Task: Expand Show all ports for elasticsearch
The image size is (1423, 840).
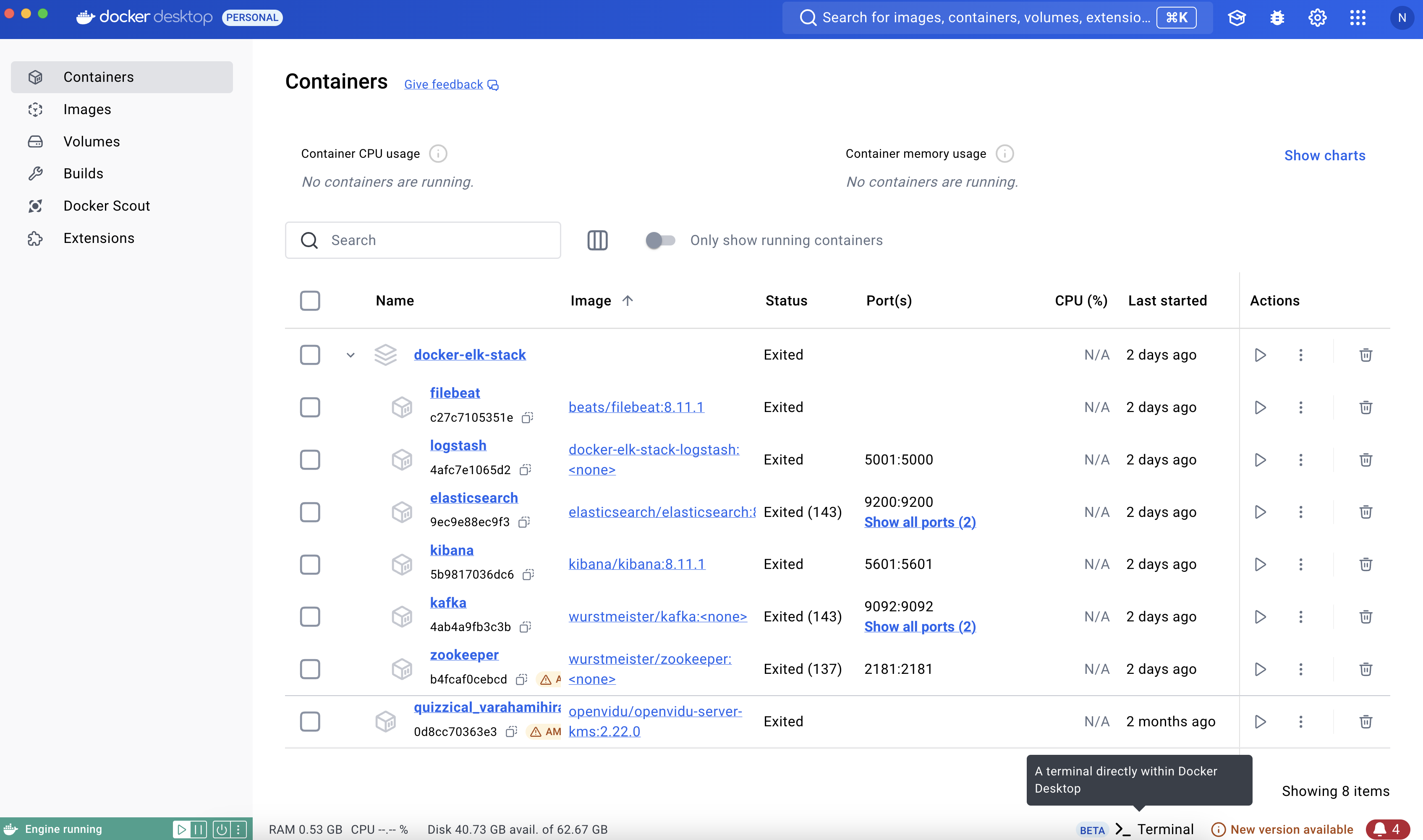Action: (x=920, y=522)
